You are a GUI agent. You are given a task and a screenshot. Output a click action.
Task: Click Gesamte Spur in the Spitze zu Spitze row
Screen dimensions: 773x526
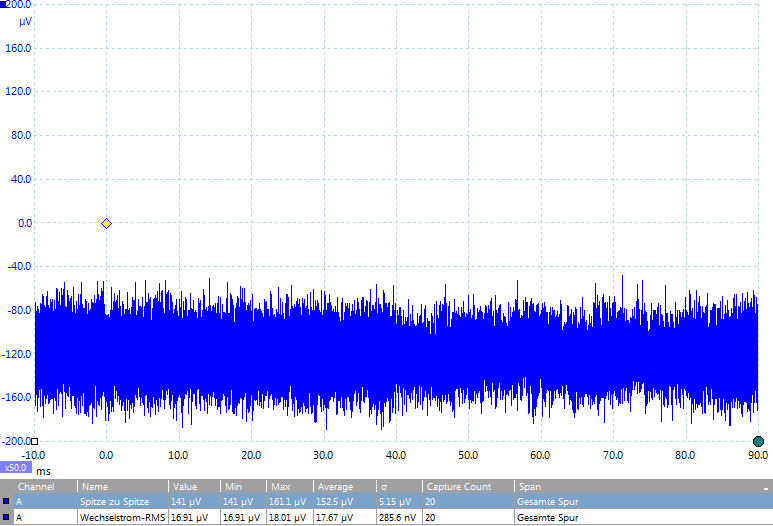547,501
